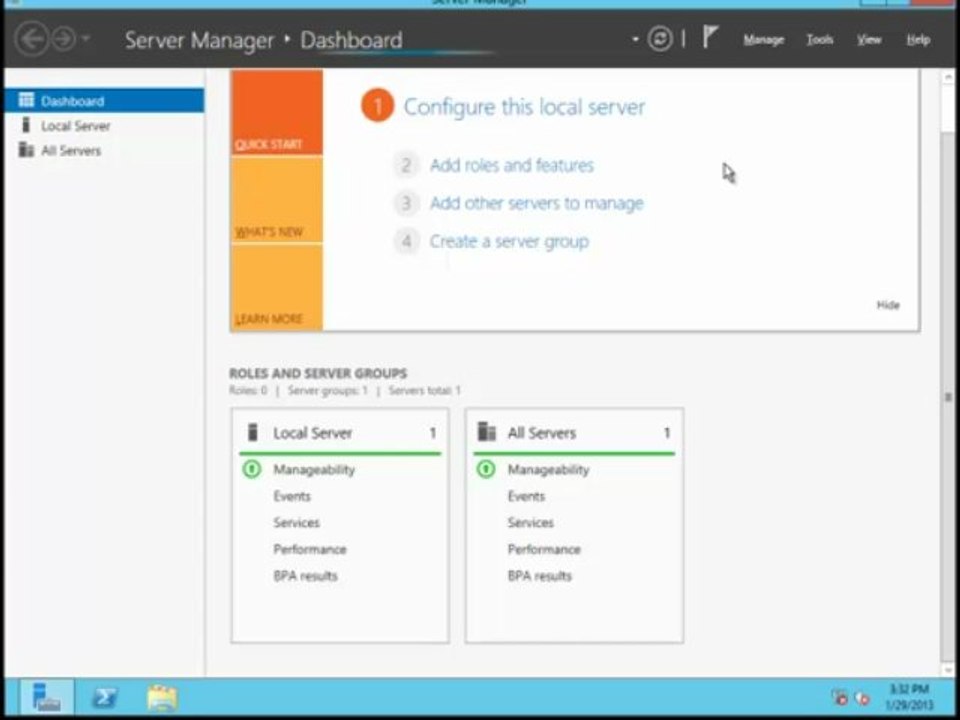The height and width of the screenshot is (720, 960).
Task: Open Events in the All Servers tile
Action: coord(527,496)
